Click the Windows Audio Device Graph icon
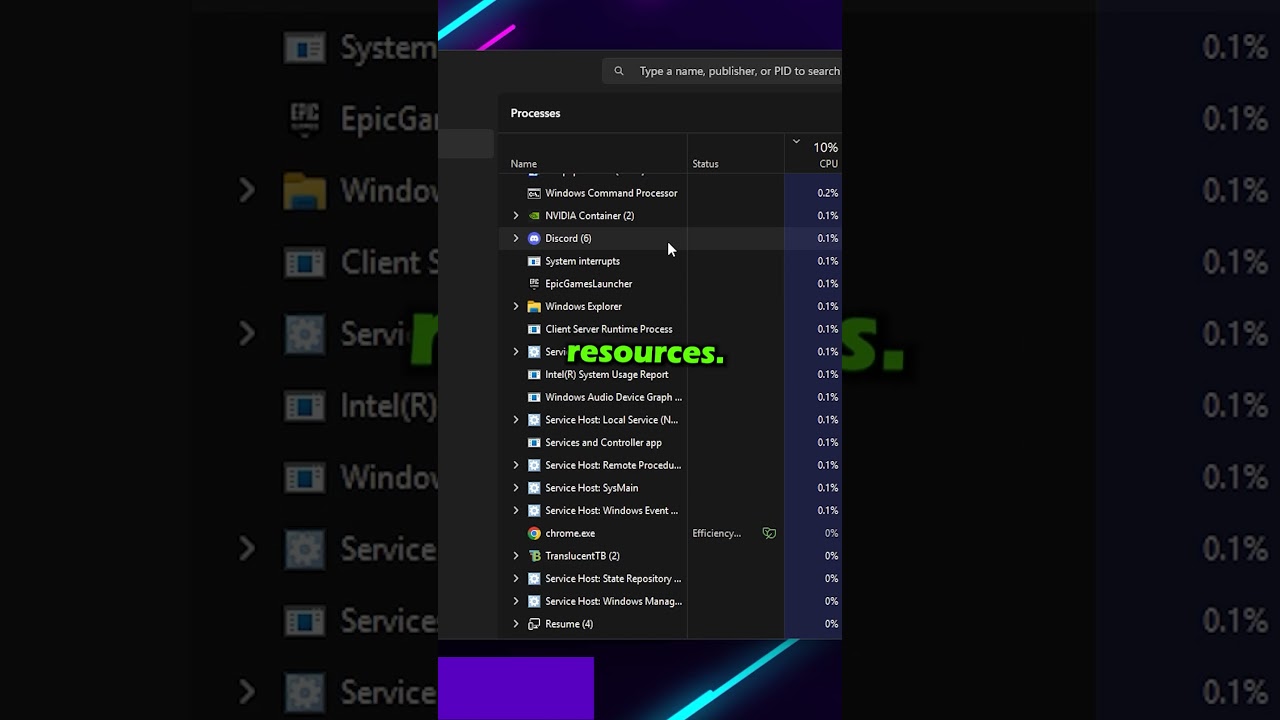The image size is (1280, 720). click(534, 397)
